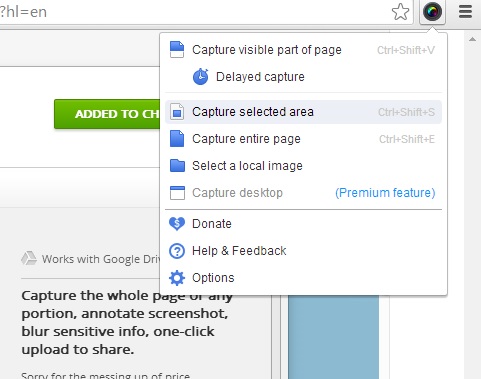The width and height of the screenshot is (481, 379).
Task: Open the extension Options entry
Action: click(x=303, y=278)
